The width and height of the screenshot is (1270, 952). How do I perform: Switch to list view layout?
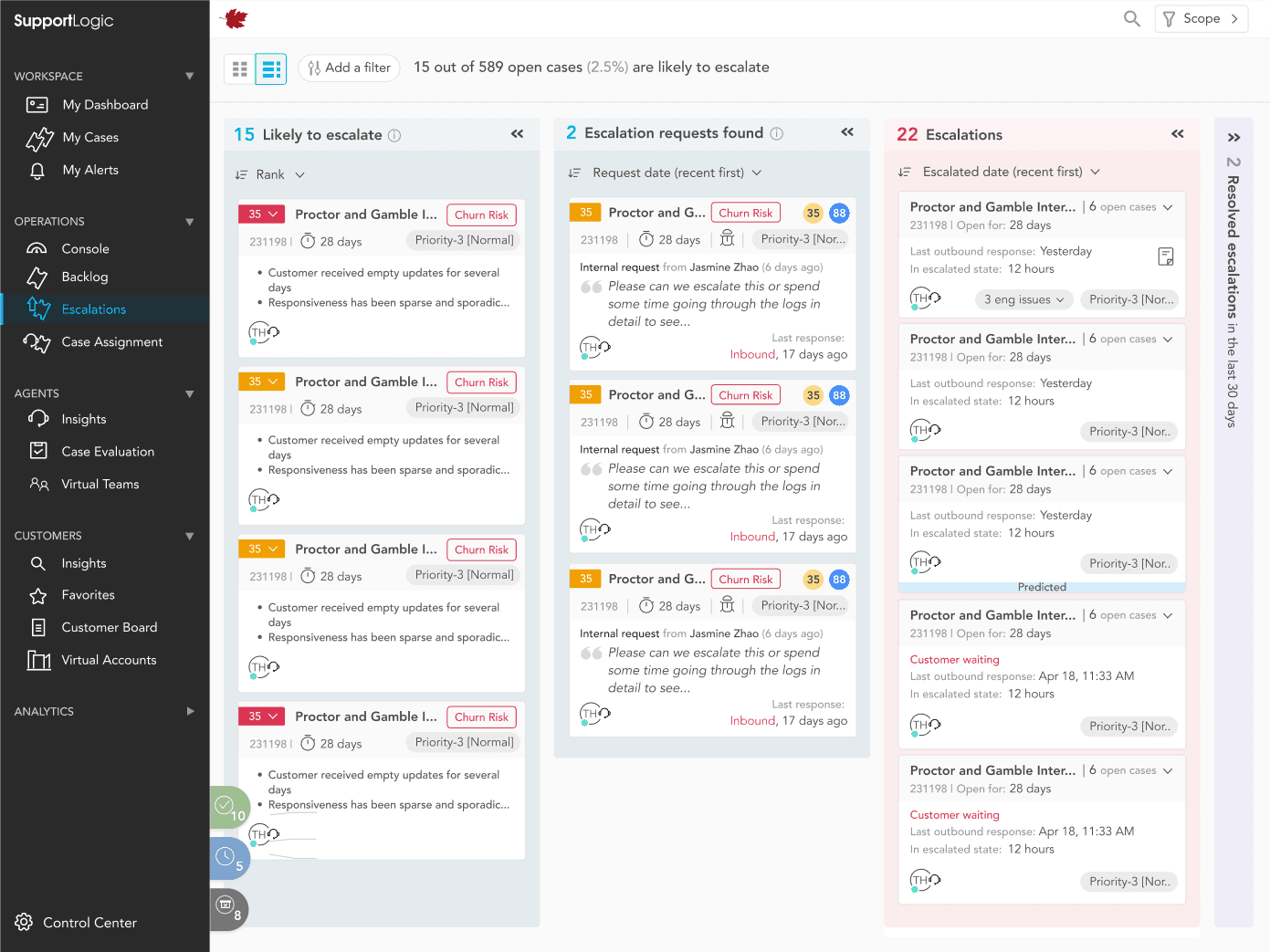(x=270, y=68)
